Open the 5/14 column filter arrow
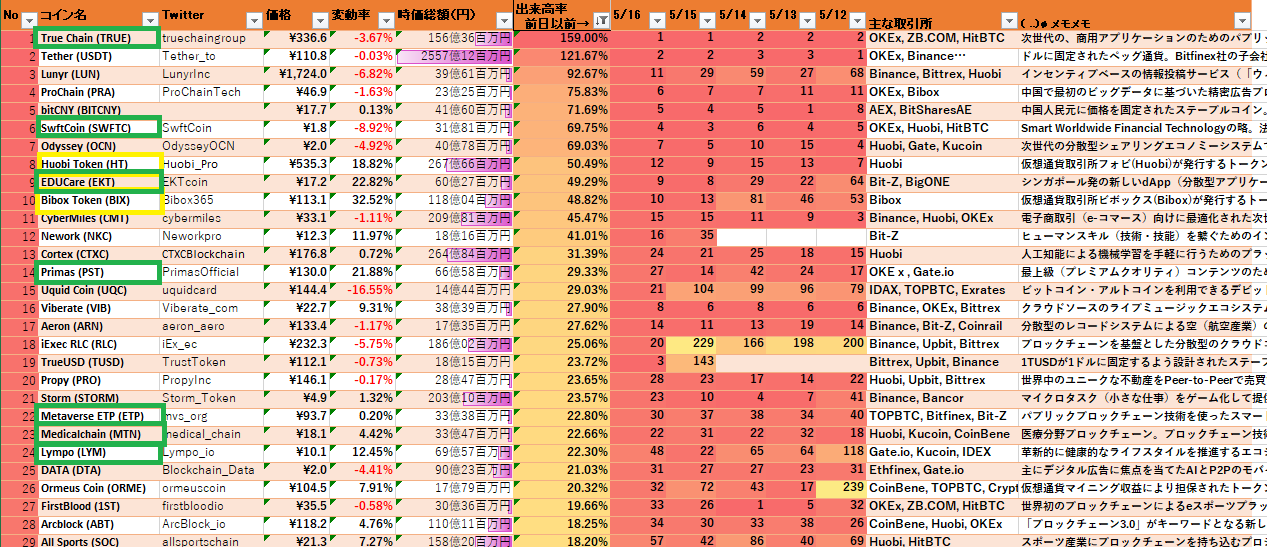This screenshot has height=547, width=1267. pos(755,19)
